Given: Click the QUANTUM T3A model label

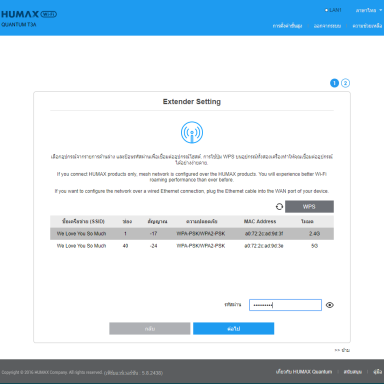Looking at the screenshot, I should click(19, 25).
